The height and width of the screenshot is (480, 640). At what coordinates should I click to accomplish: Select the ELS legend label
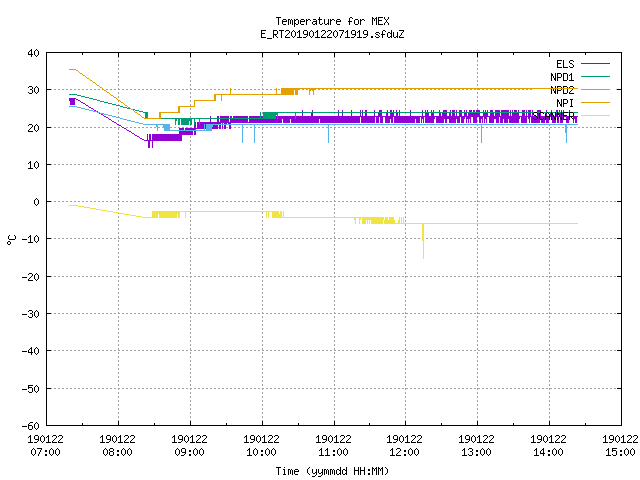pyautogui.click(x=565, y=64)
